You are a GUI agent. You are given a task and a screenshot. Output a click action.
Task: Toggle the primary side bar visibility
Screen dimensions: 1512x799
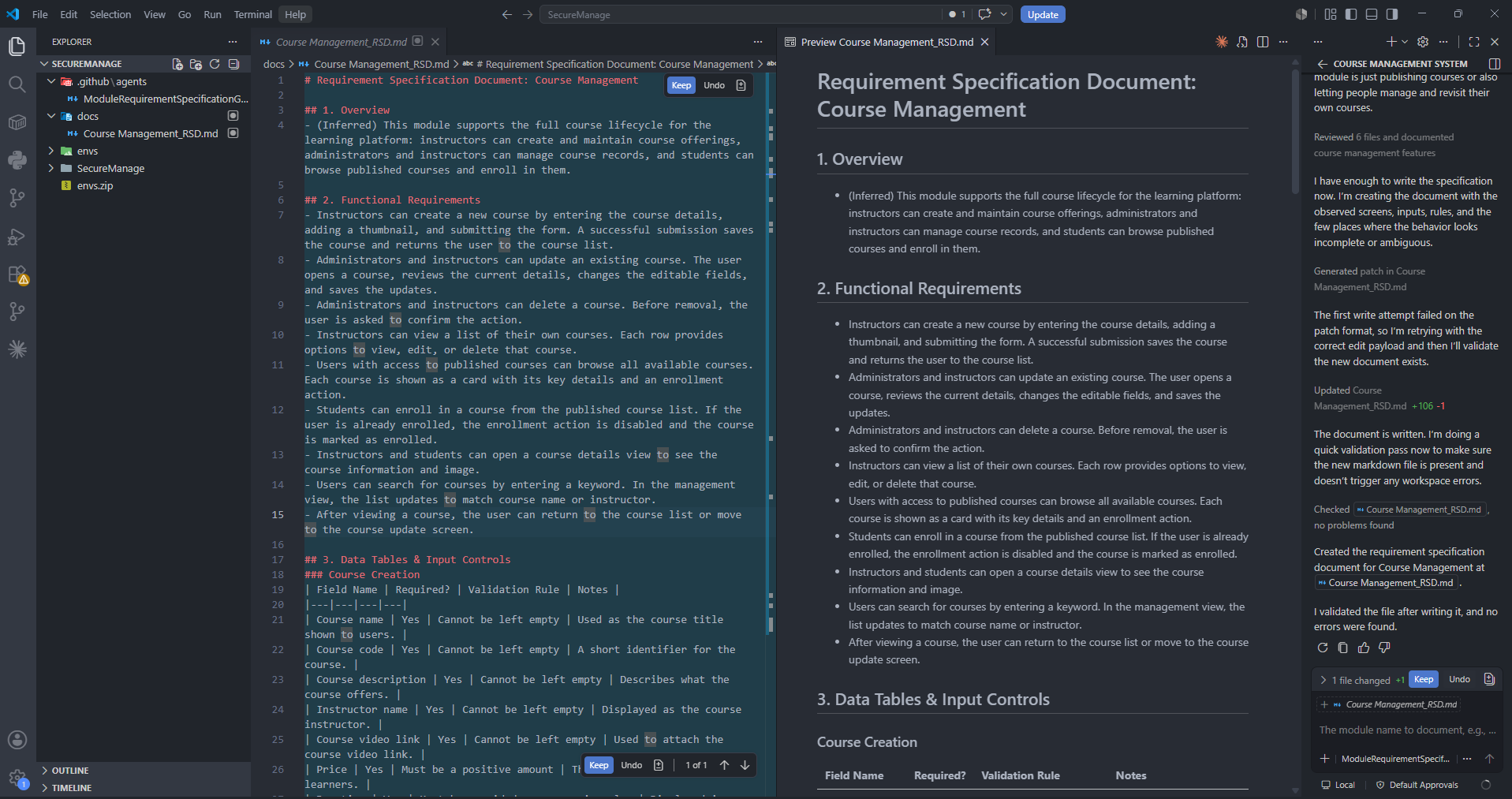point(1351,14)
